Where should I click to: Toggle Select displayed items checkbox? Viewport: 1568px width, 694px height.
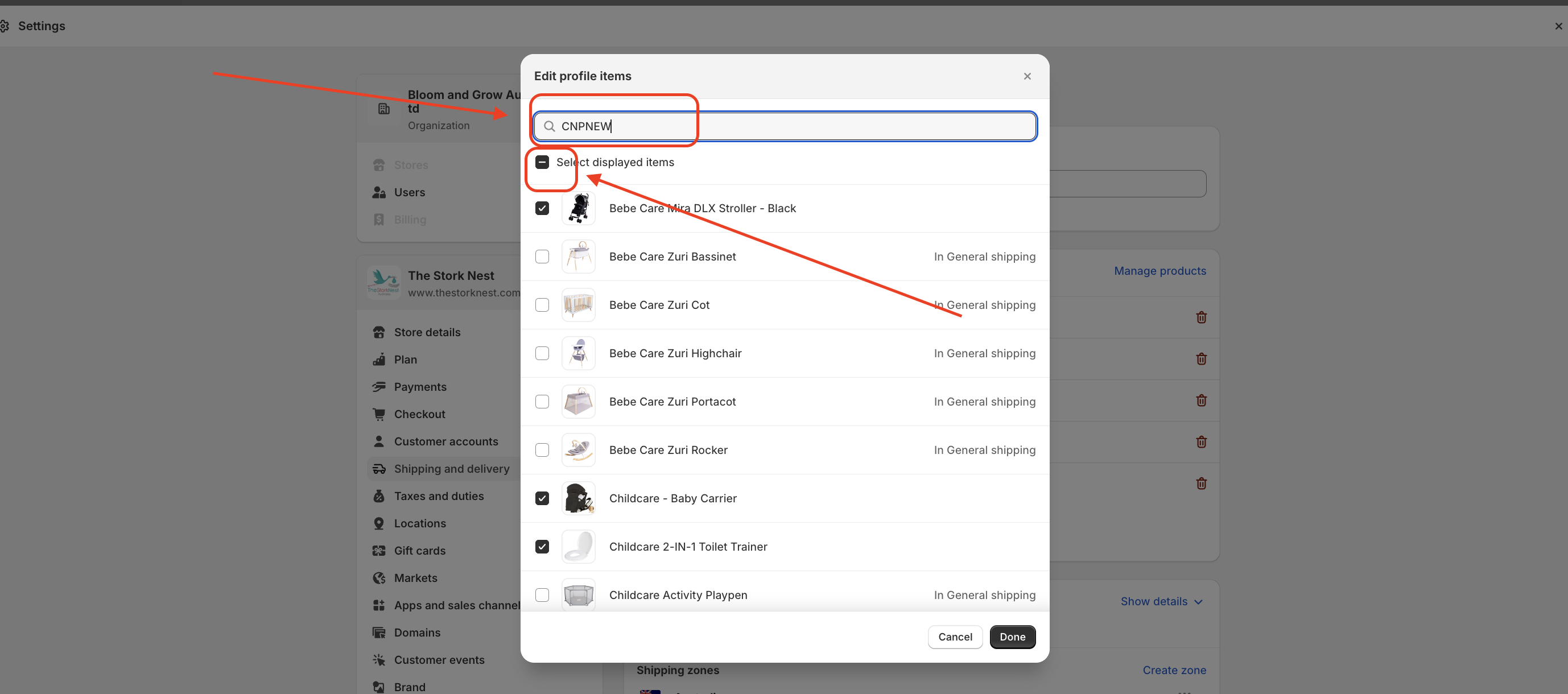(542, 162)
